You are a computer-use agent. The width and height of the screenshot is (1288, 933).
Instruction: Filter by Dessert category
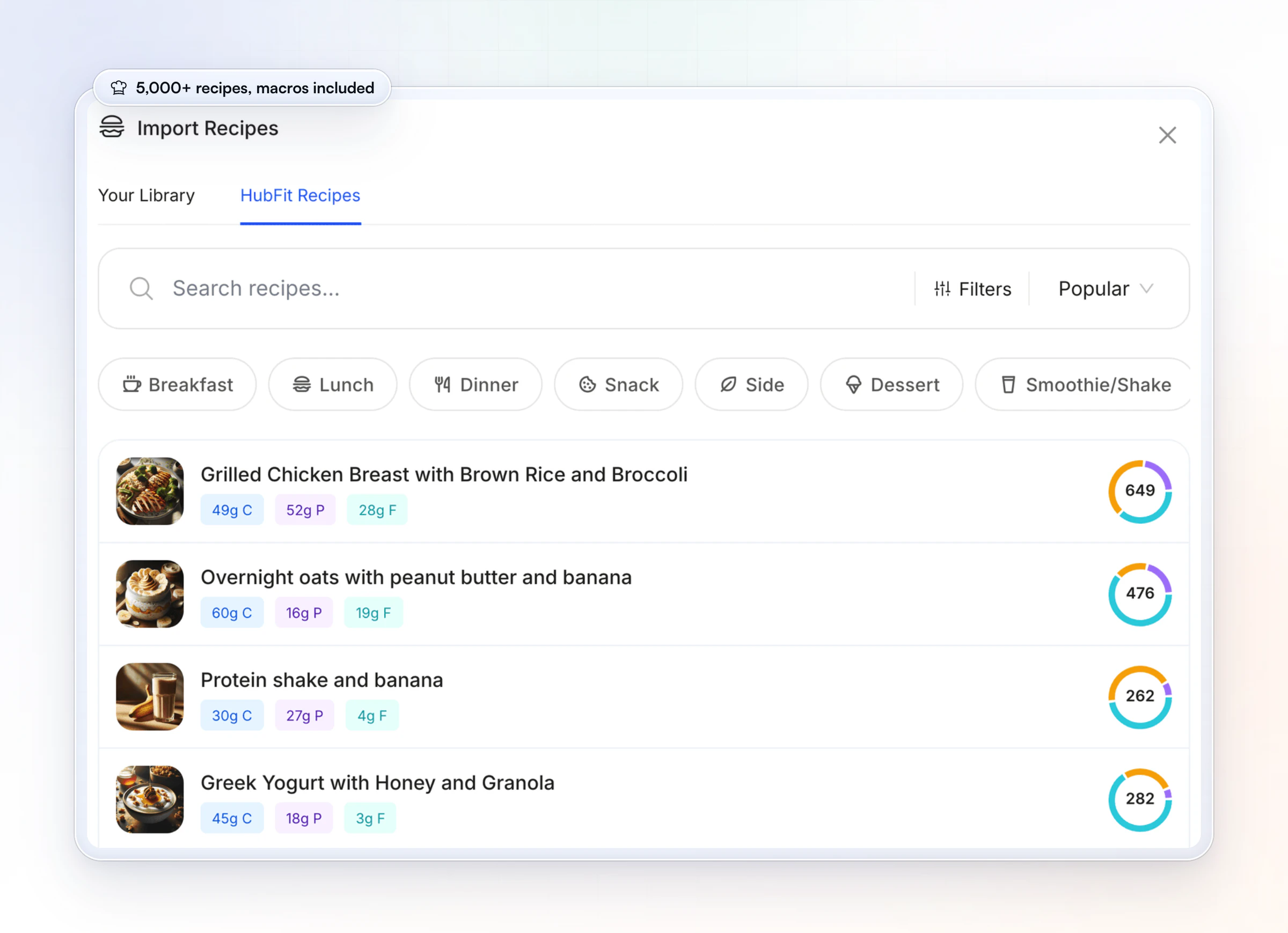[891, 385]
